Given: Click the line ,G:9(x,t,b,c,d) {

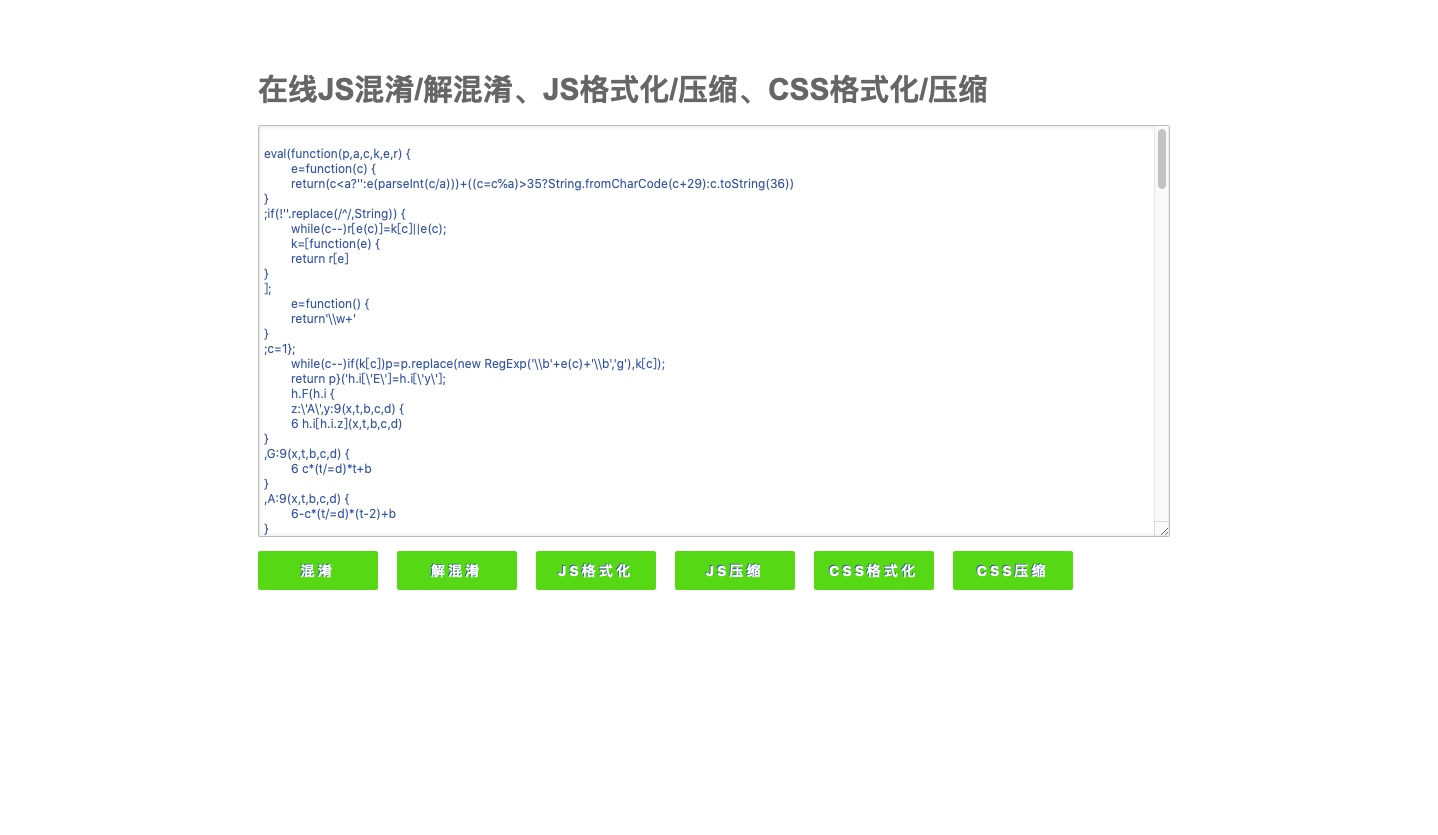Looking at the screenshot, I should 307,454.
